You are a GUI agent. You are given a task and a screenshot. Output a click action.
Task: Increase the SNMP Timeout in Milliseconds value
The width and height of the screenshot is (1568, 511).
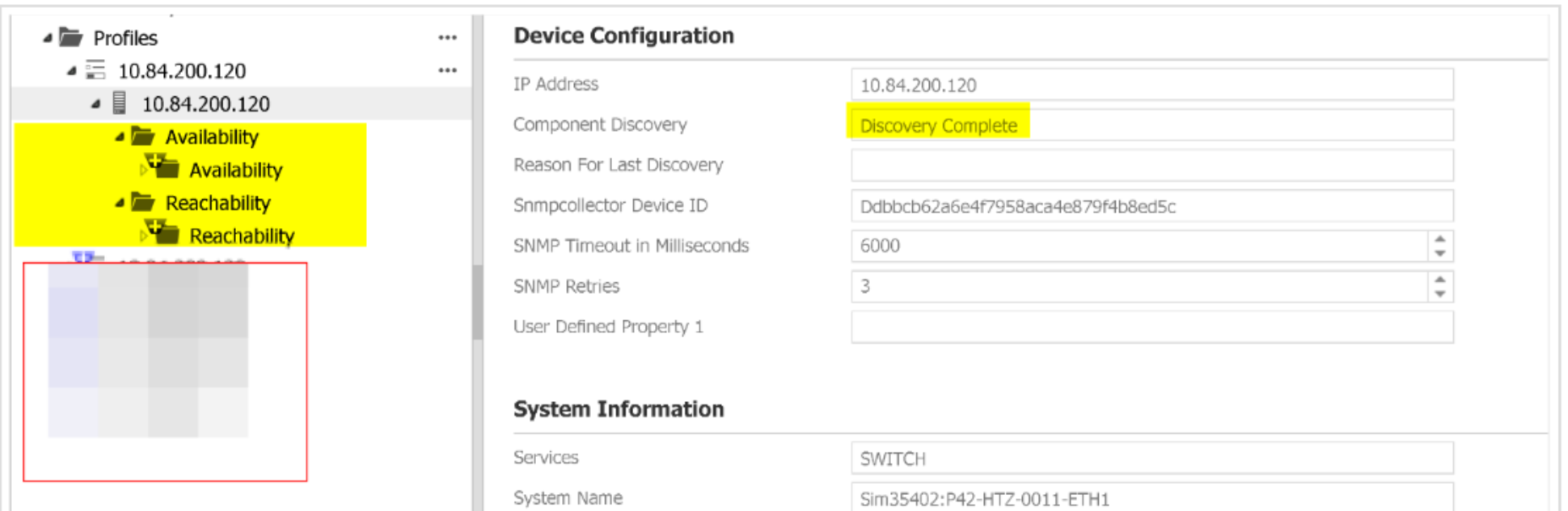1440,239
